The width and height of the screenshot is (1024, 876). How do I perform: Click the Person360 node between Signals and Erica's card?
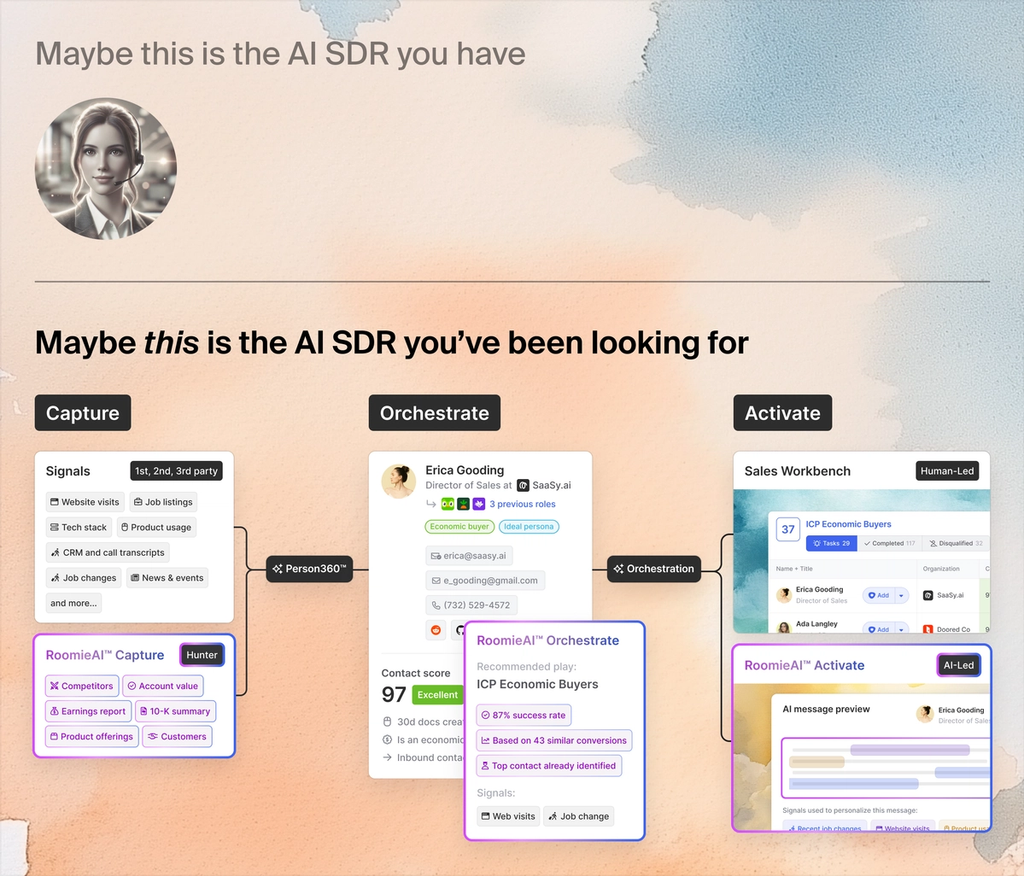[310, 569]
